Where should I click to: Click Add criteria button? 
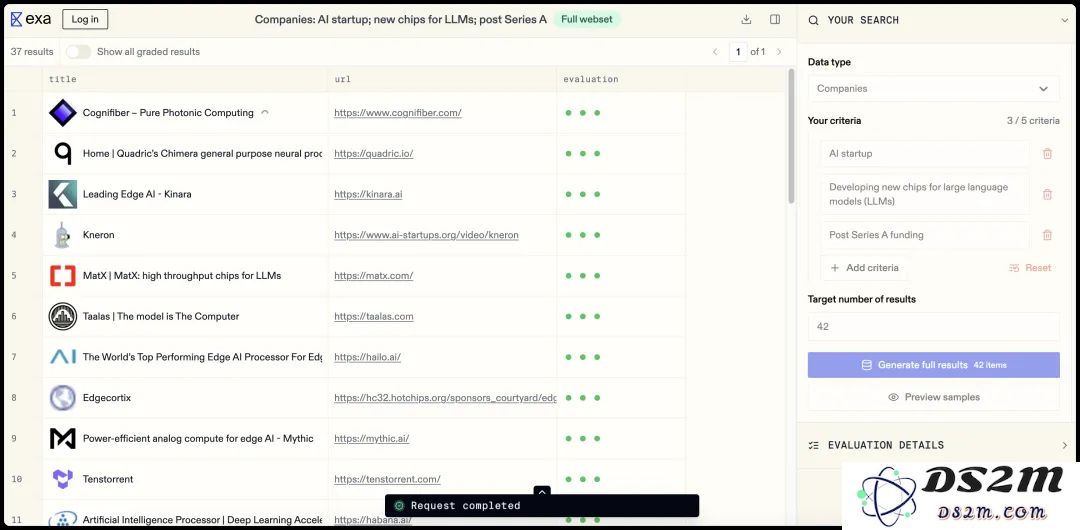click(x=864, y=267)
